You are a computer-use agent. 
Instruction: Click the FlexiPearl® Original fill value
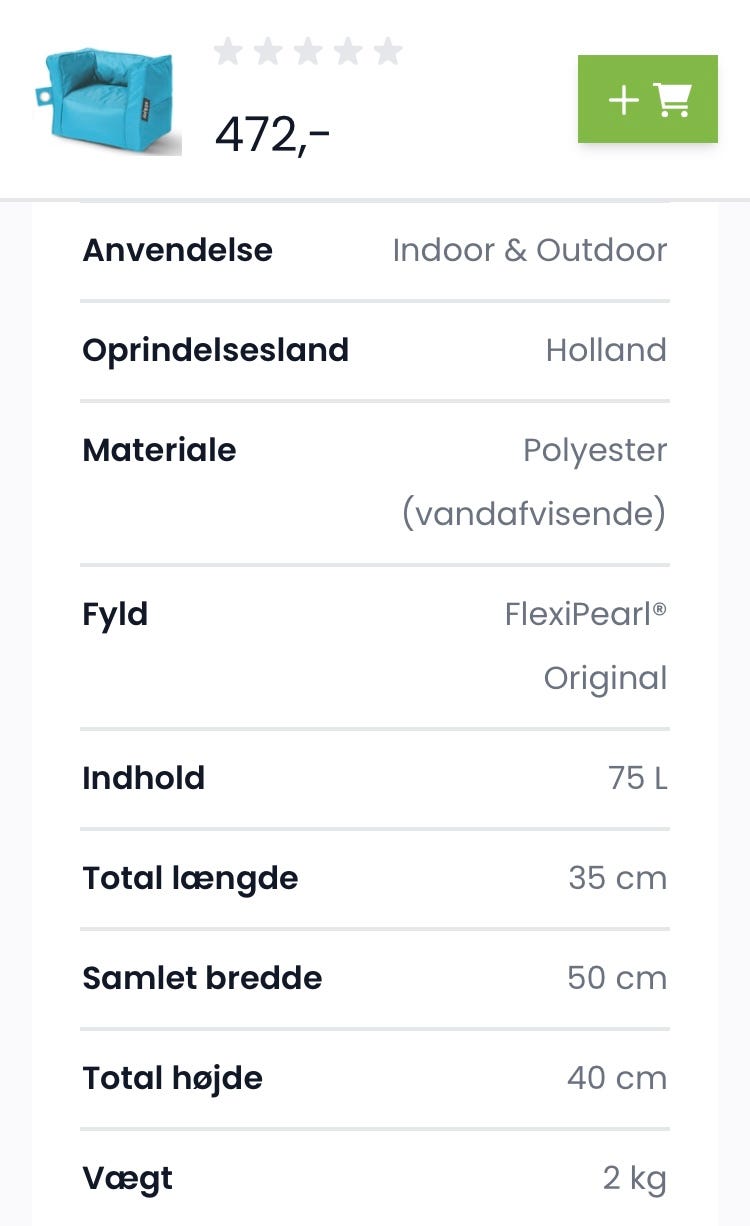[x=586, y=645]
